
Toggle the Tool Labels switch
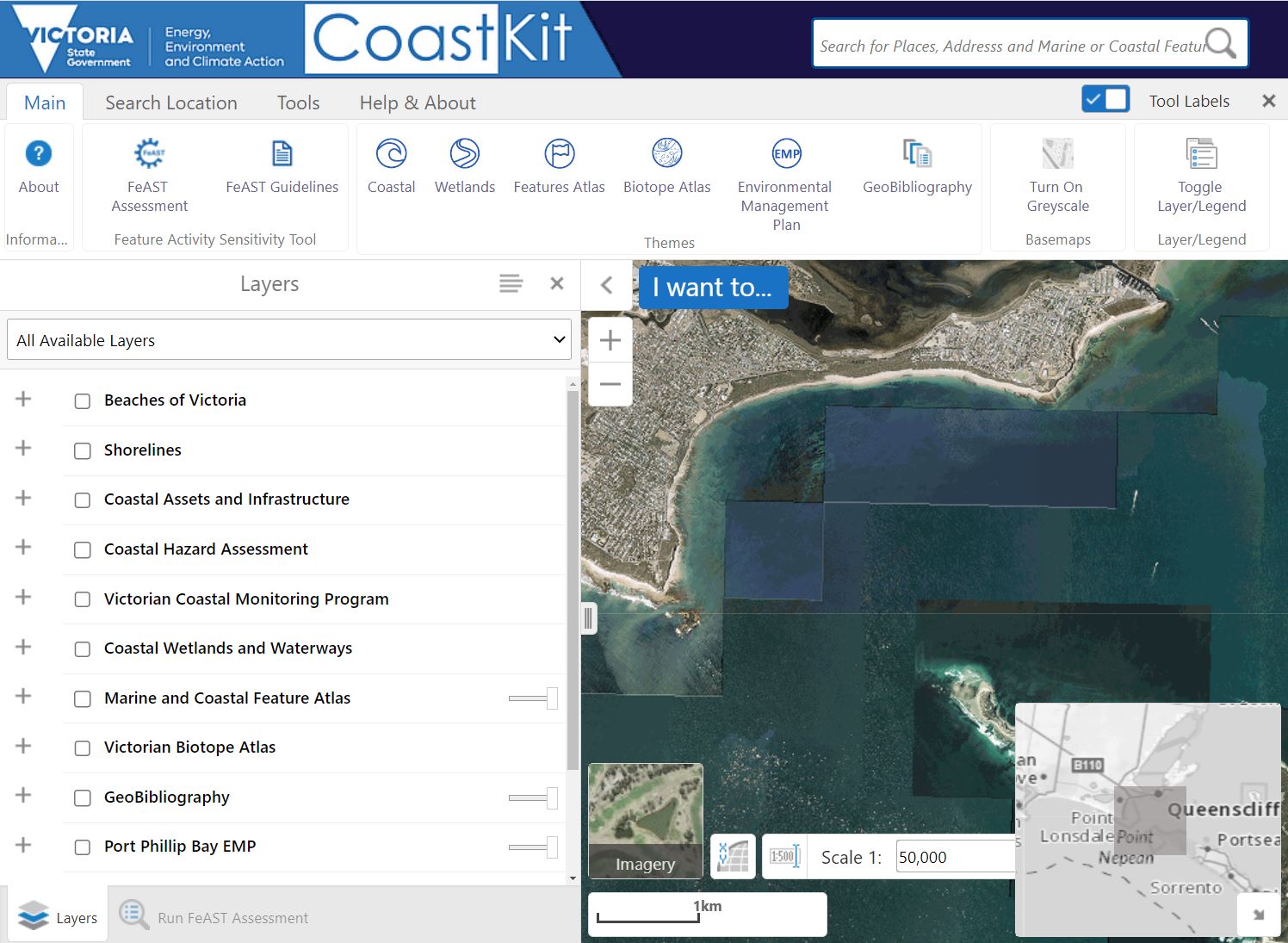coord(1105,99)
